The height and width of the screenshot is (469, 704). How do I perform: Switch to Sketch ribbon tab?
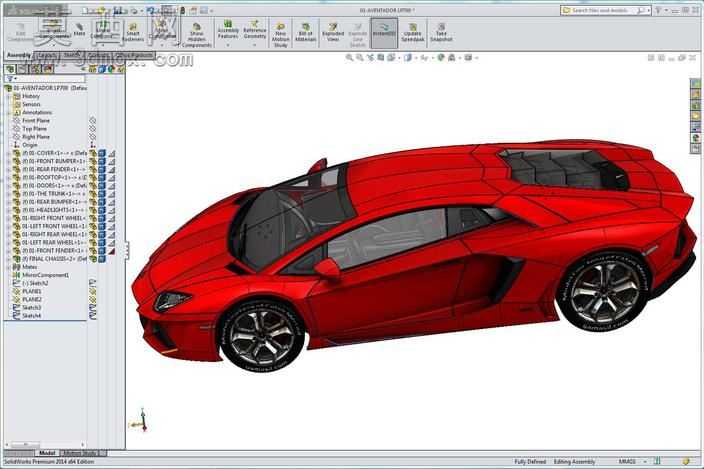[72, 55]
